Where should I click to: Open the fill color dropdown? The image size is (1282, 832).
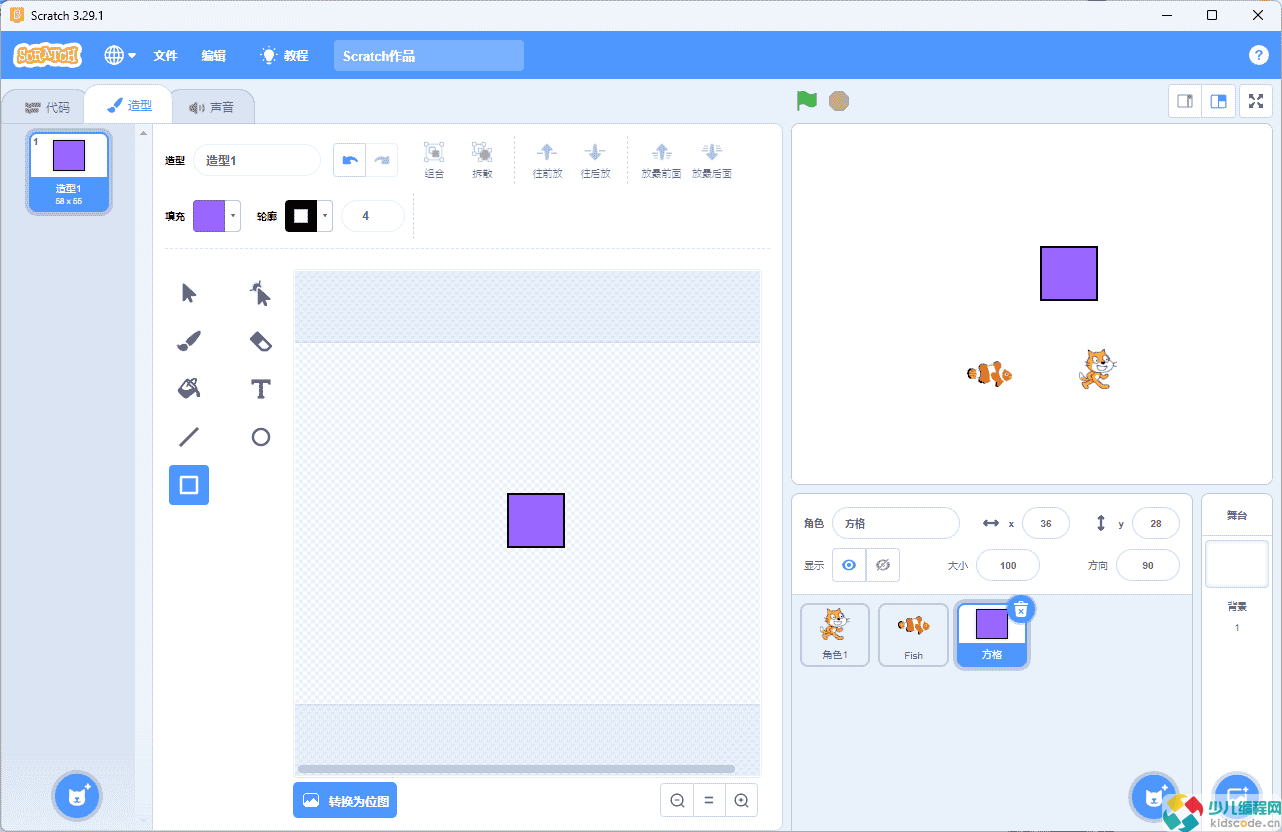click(x=217, y=216)
